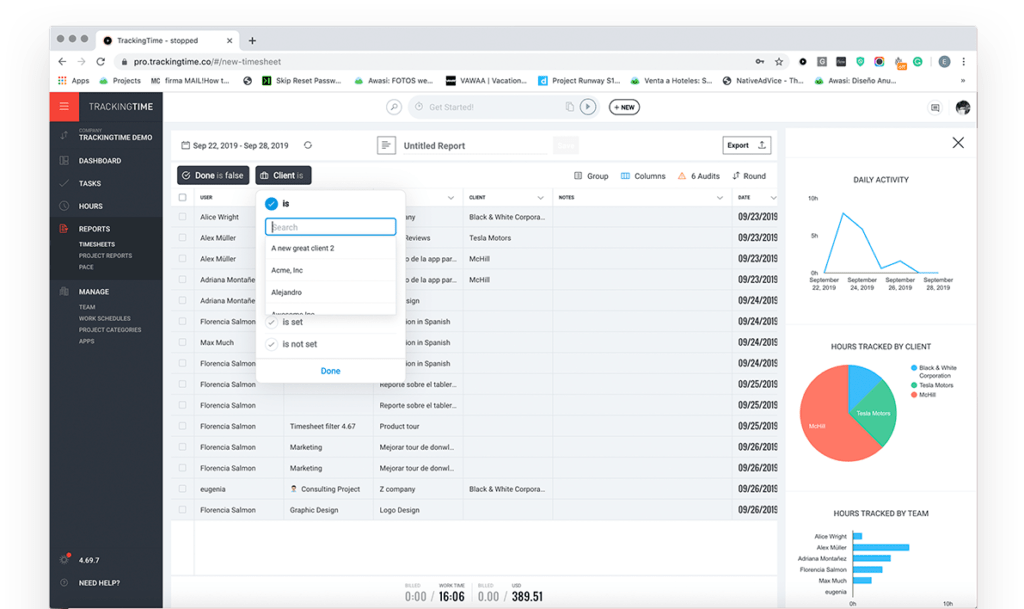Open the 'Client is' filter chip
The image size is (1024, 609).
(x=283, y=175)
